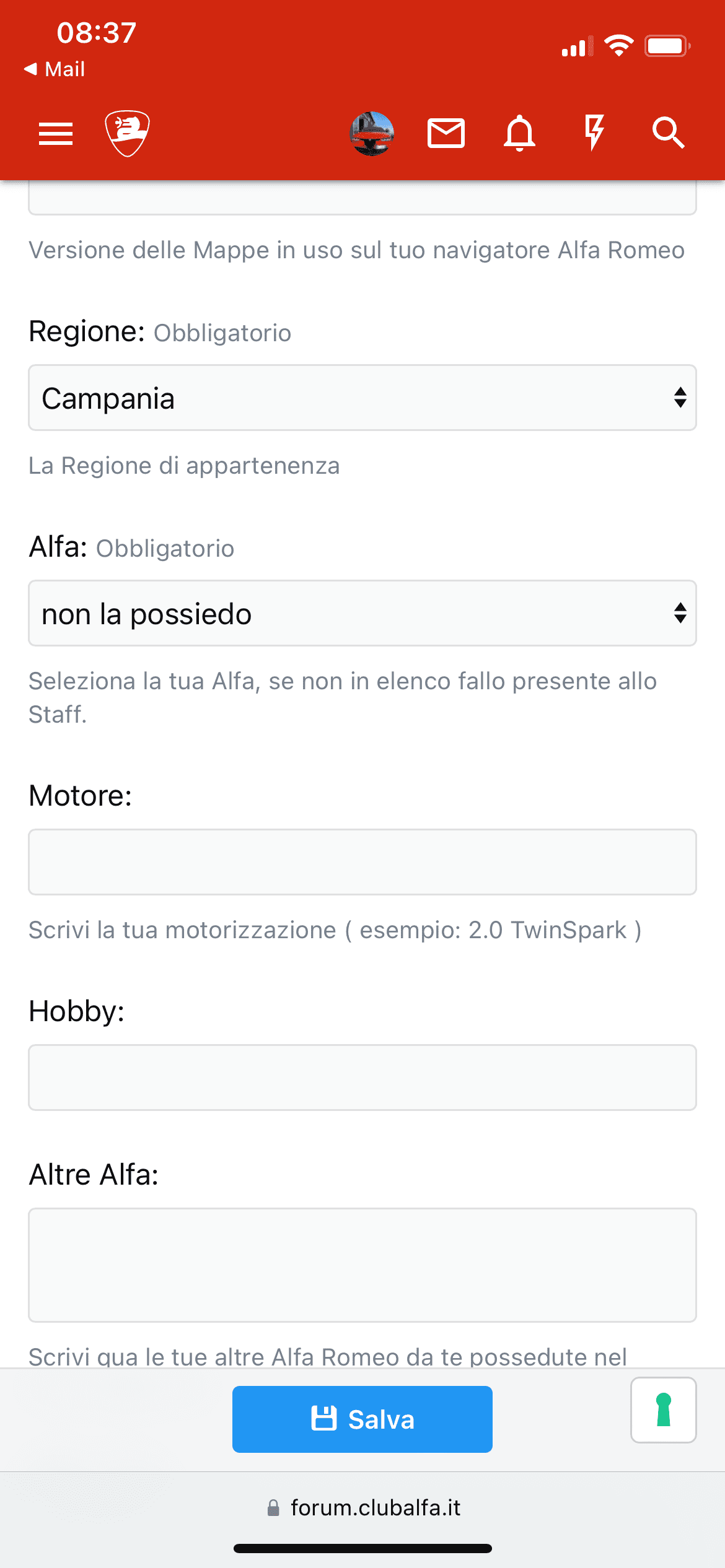
Task: Open the user profile avatar
Action: coord(372,133)
